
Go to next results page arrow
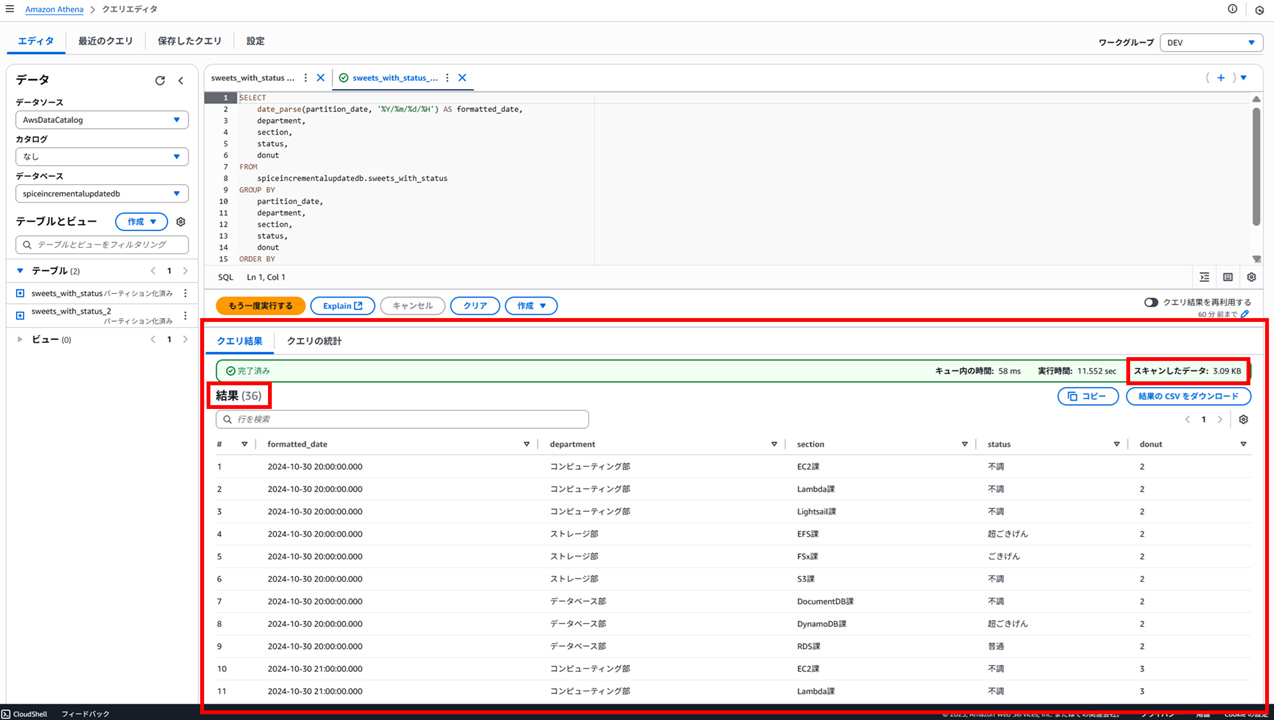point(1220,419)
